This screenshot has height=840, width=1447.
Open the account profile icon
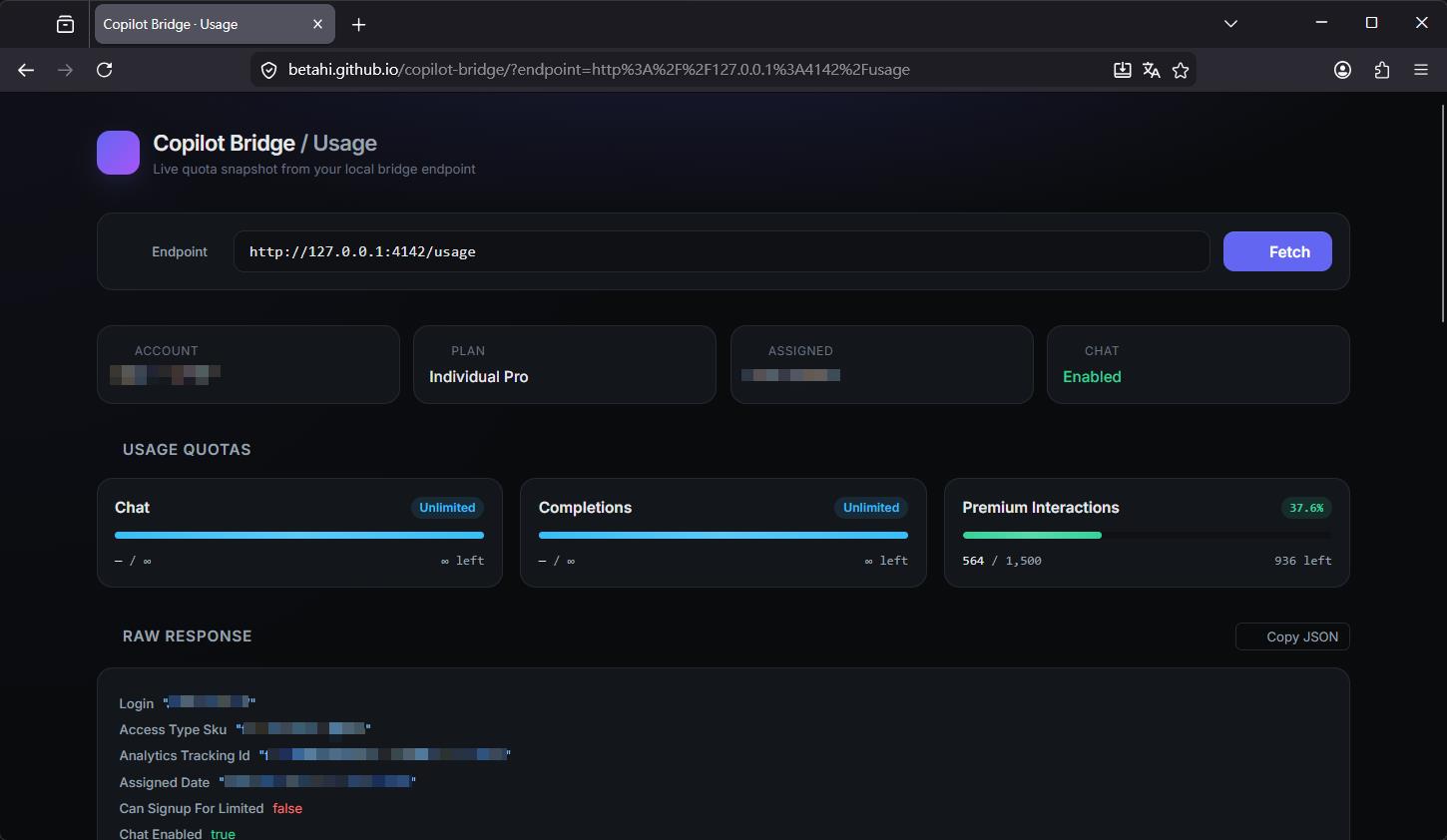(1342, 70)
